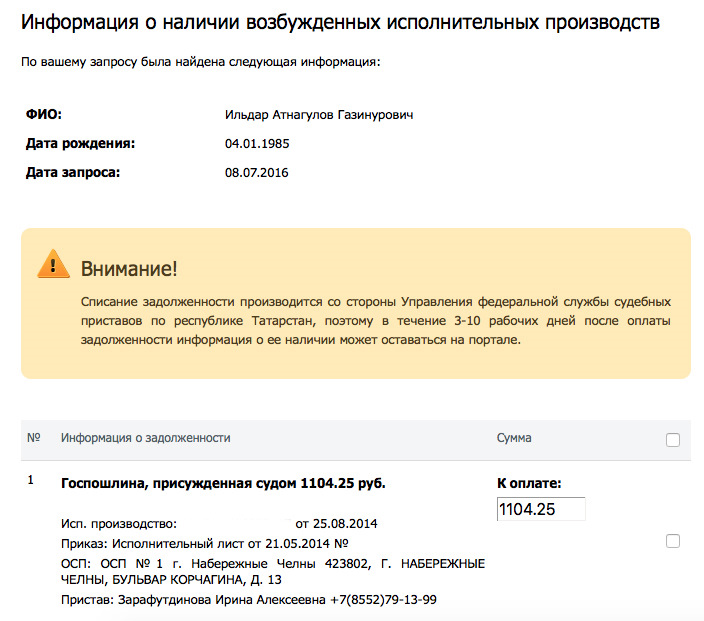704x621 pixels.
Task: Click the 'К оплате:' label
Action: click(x=529, y=484)
